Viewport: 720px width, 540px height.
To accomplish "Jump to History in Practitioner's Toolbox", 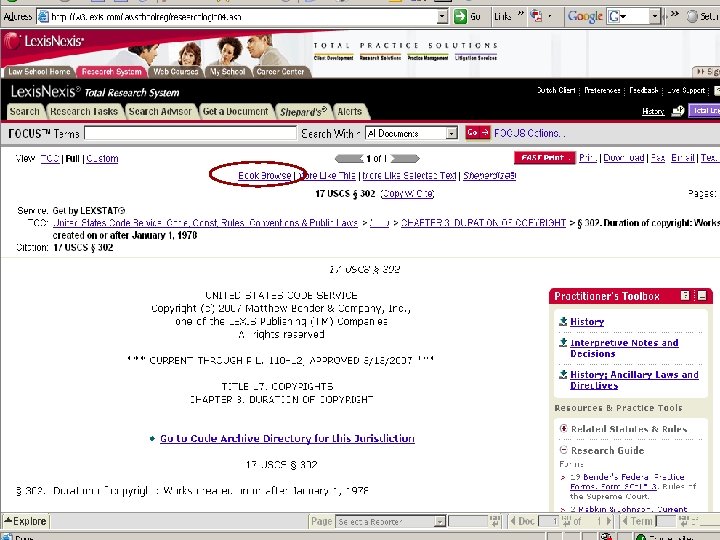I will (x=587, y=321).
